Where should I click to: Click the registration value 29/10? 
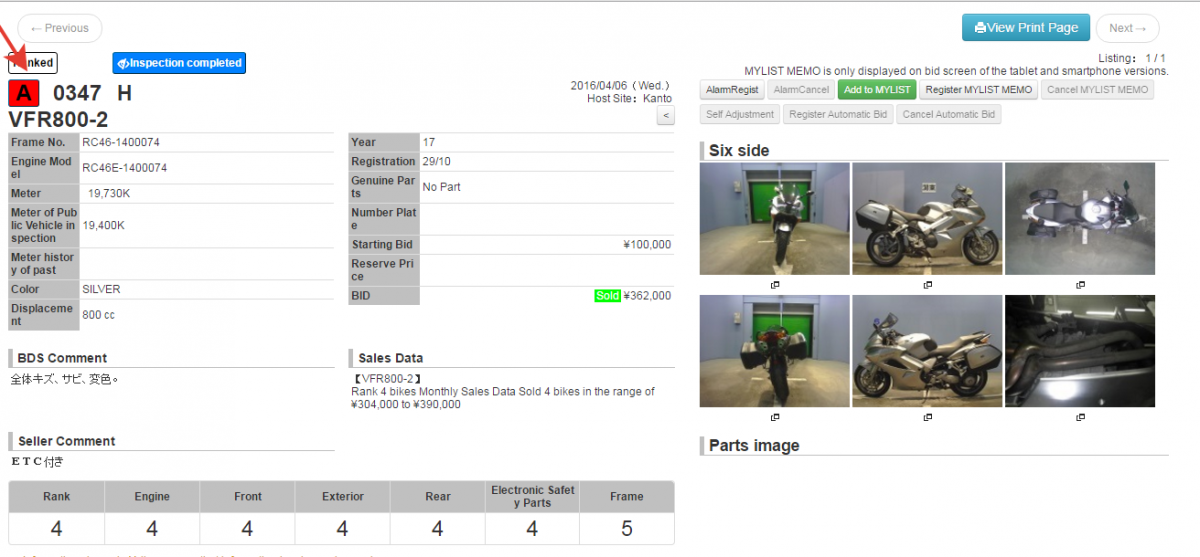436,161
